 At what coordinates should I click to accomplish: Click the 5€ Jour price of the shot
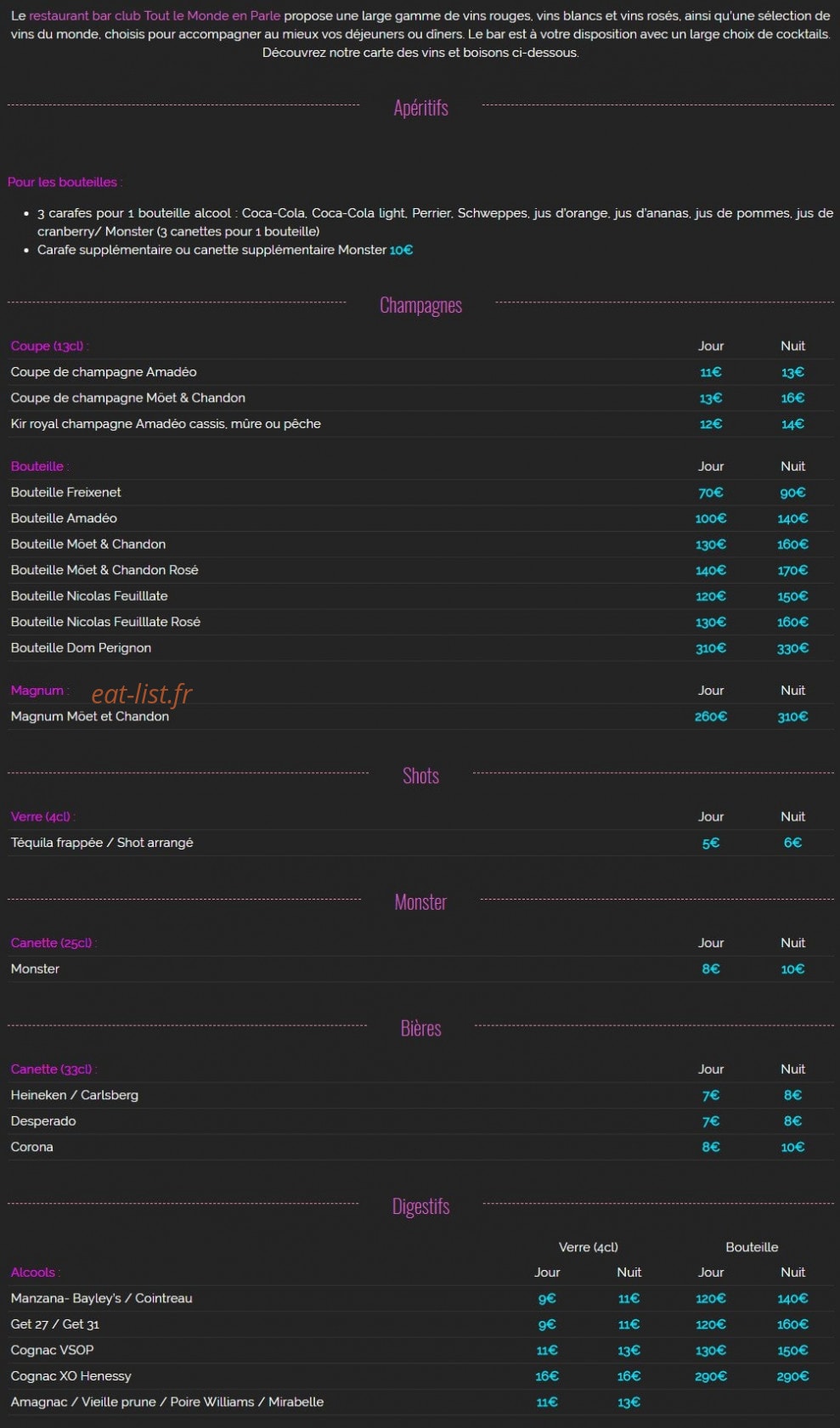pos(711,843)
